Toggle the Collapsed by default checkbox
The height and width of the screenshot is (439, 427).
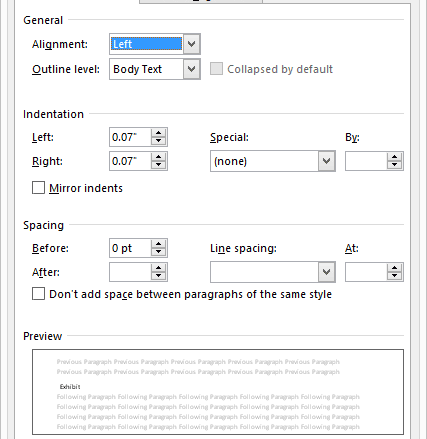click(216, 69)
